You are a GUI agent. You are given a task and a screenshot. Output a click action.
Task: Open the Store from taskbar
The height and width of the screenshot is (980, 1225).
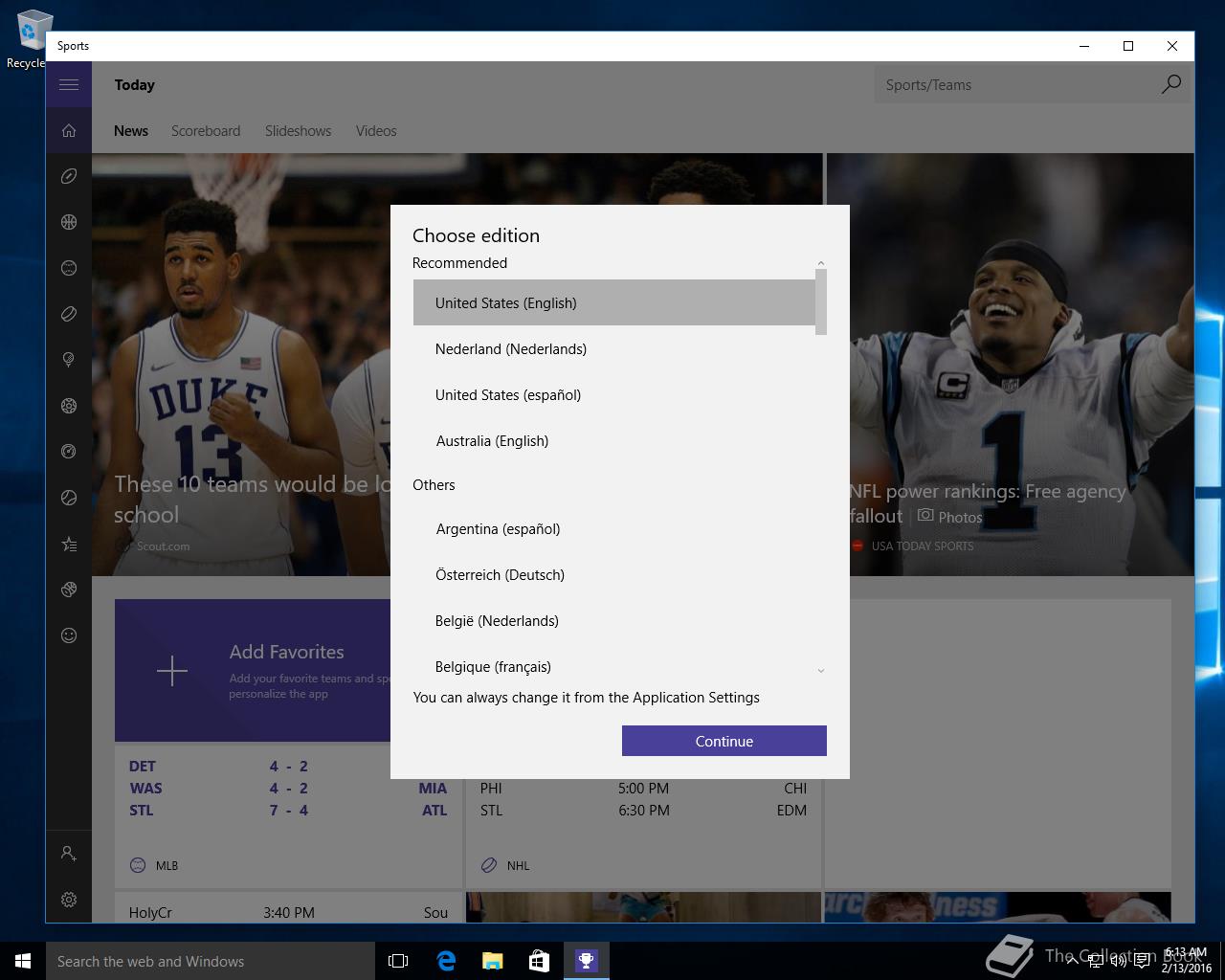(x=539, y=961)
